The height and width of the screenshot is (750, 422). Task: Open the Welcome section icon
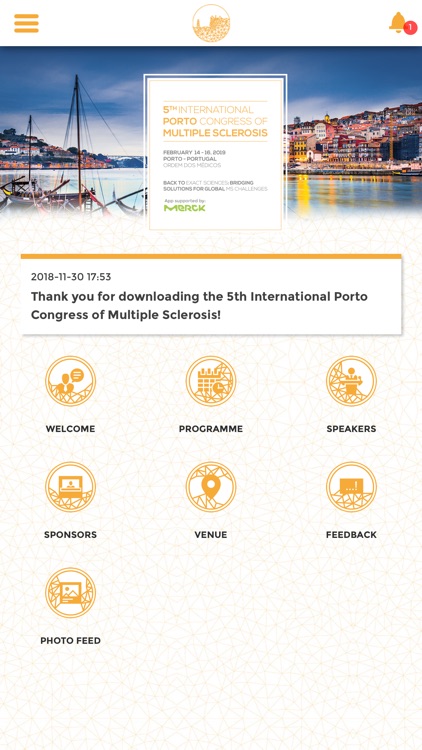[70, 381]
